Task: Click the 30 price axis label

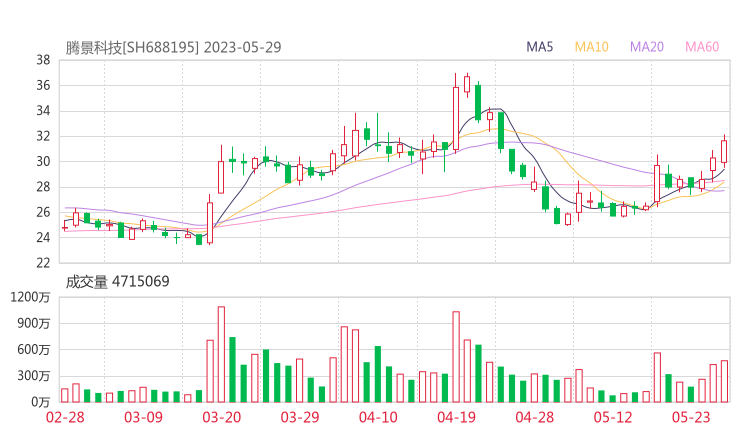Action: click(x=43, y=161)
